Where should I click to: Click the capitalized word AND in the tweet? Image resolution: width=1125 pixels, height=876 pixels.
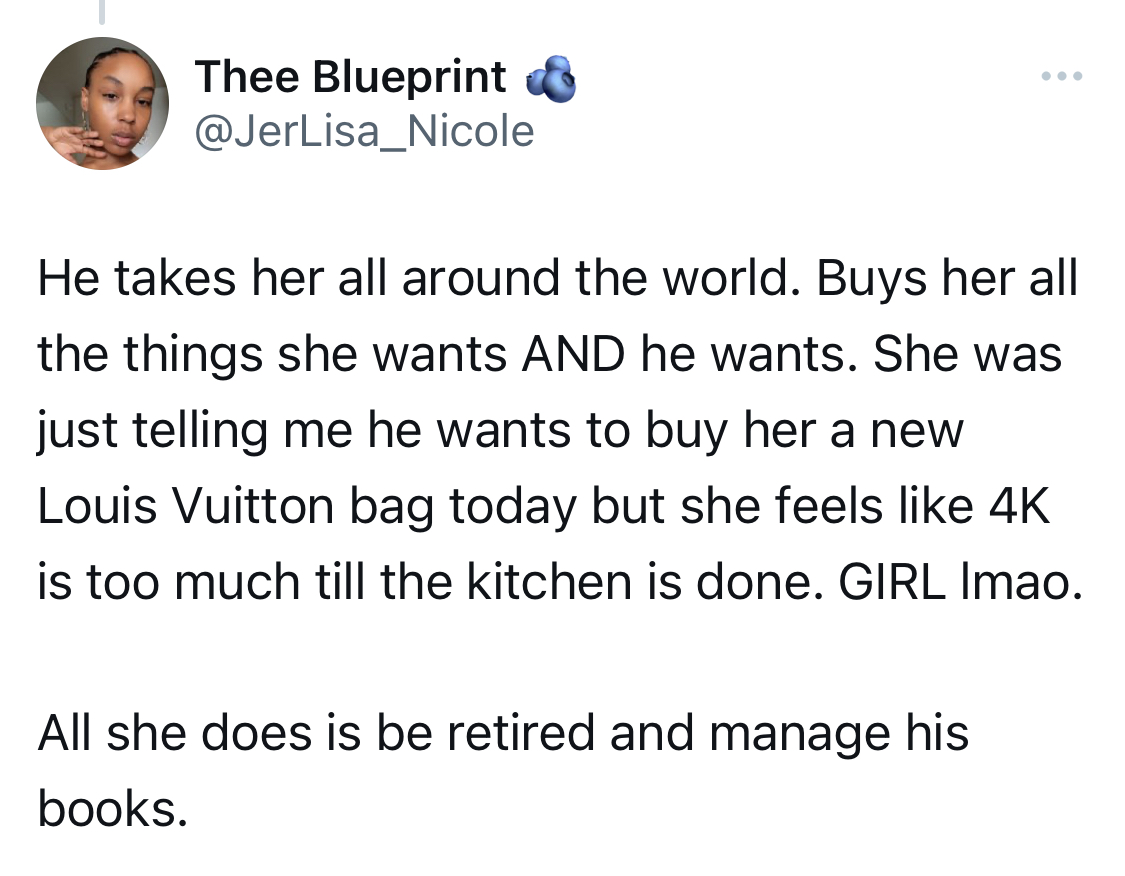coord(573,354)
